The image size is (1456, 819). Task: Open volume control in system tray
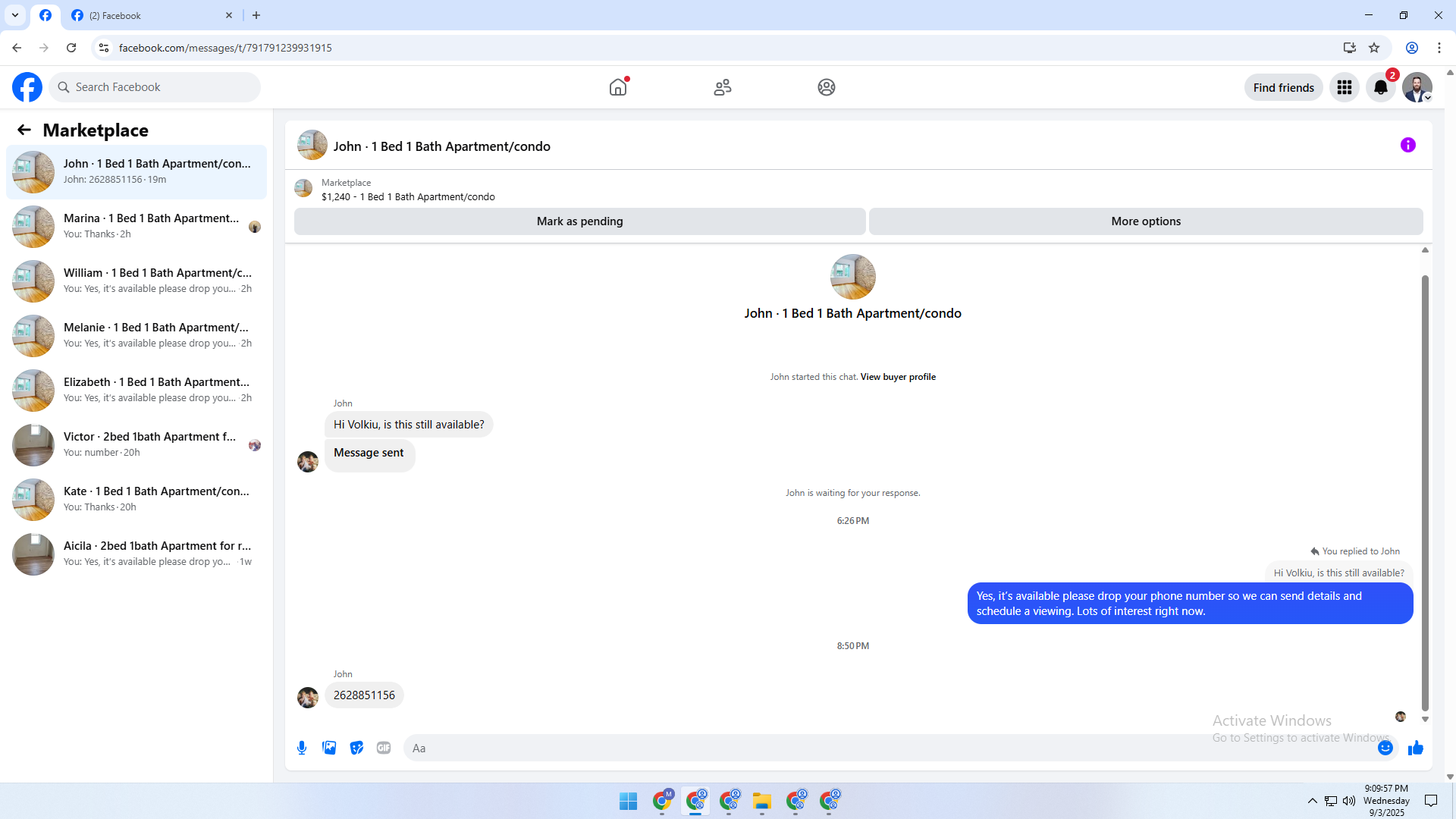pos(1349,801)
